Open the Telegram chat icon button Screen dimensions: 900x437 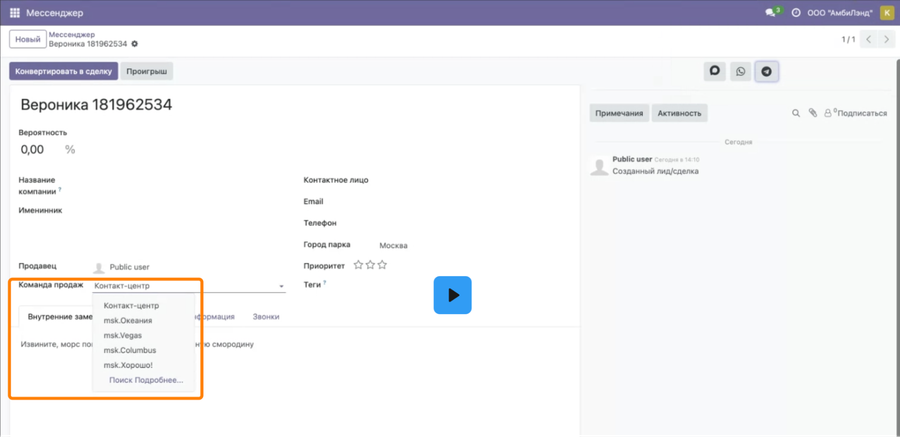click(766, 72)
